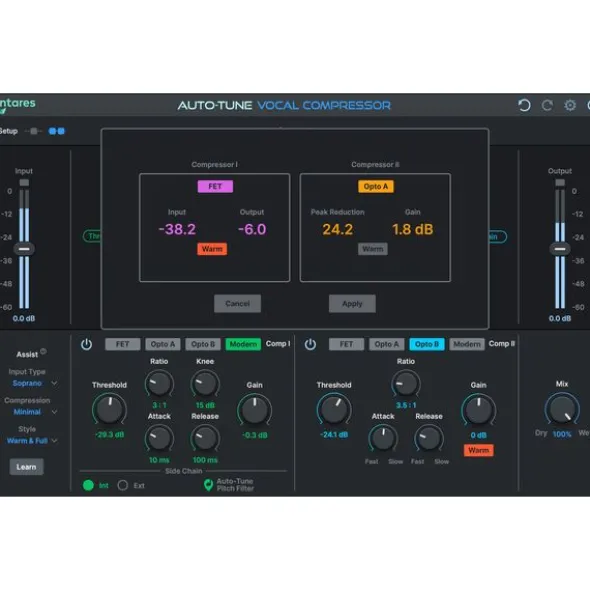The image size is (590, 591).
Task: Click the Output level fader handle
Action: tap(560, 249)
